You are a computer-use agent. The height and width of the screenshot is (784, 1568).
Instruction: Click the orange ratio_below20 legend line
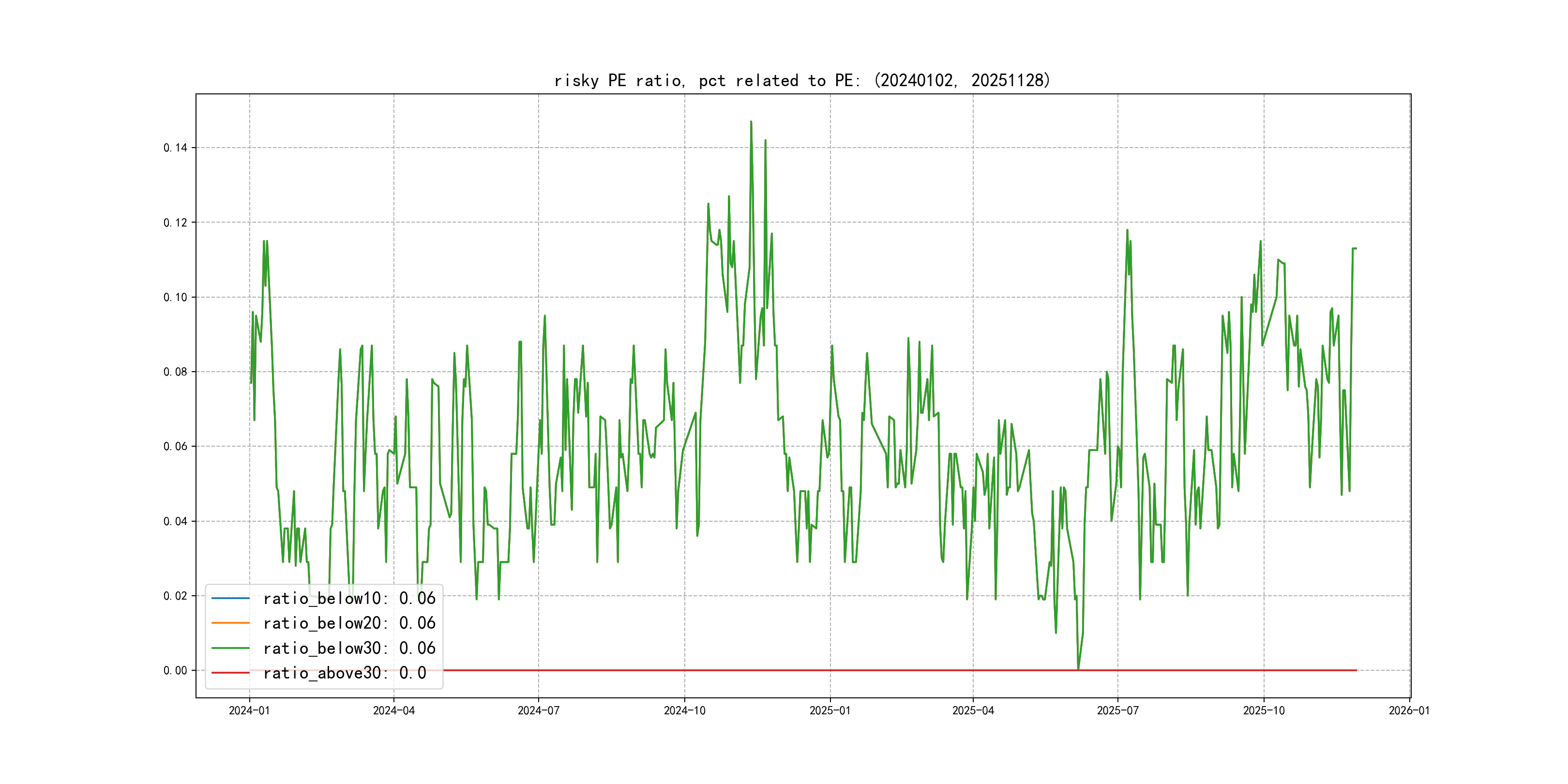[x=230, y=623]
